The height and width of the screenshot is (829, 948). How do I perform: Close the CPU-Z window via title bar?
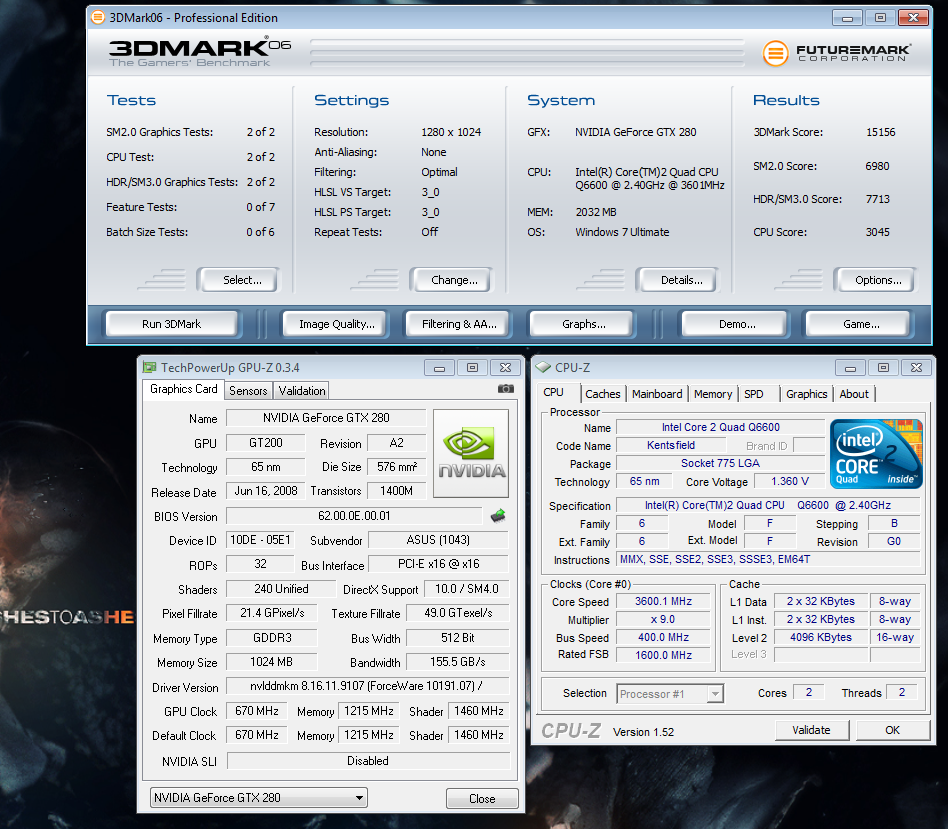pyautogui.click(x=916, y=368)
